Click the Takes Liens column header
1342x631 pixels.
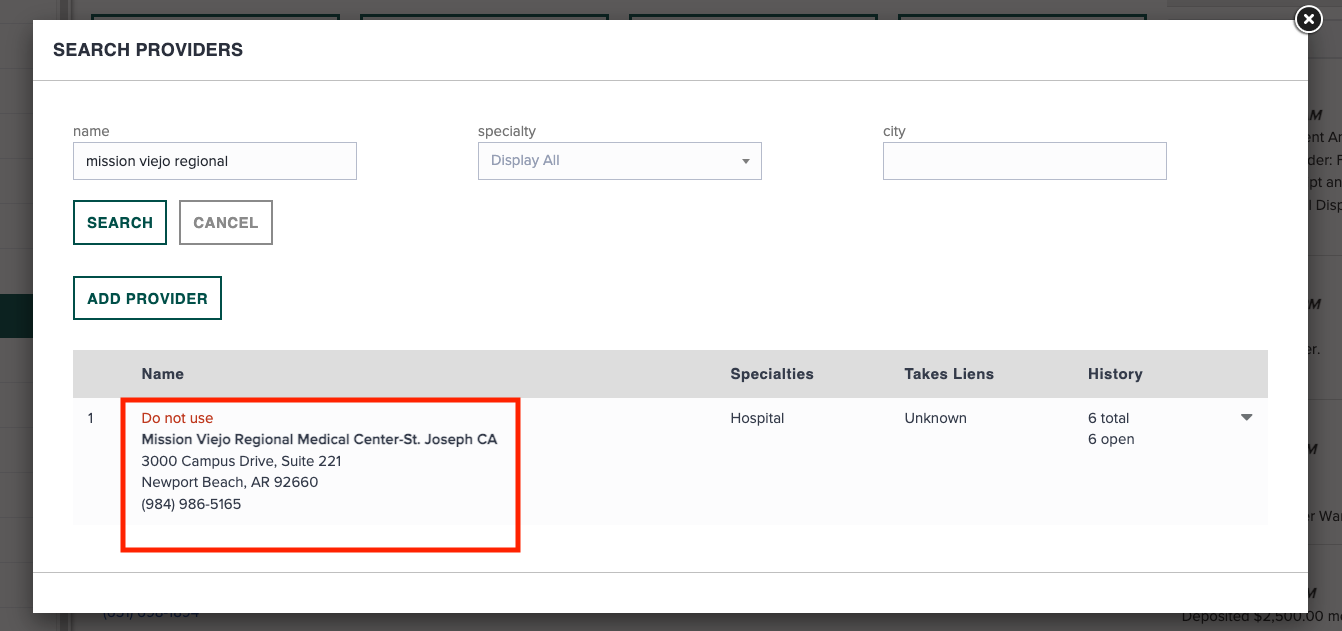tap(949, 374)
